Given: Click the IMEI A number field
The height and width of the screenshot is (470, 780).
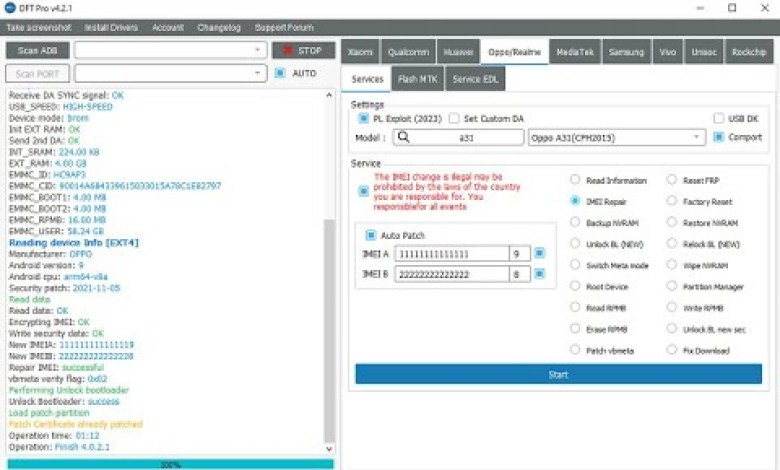Looking at the screenshot, I should (x=452, y=254).
